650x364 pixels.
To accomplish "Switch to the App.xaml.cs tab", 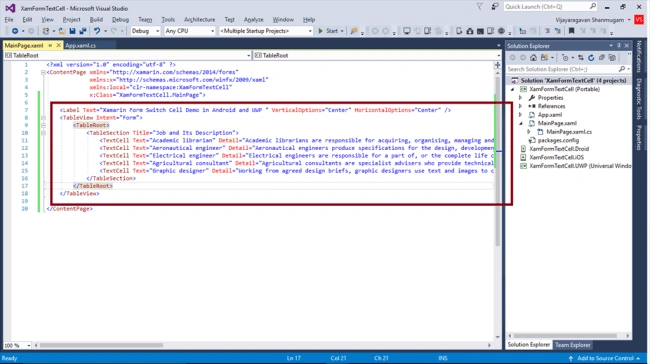I will coord(80,46).
